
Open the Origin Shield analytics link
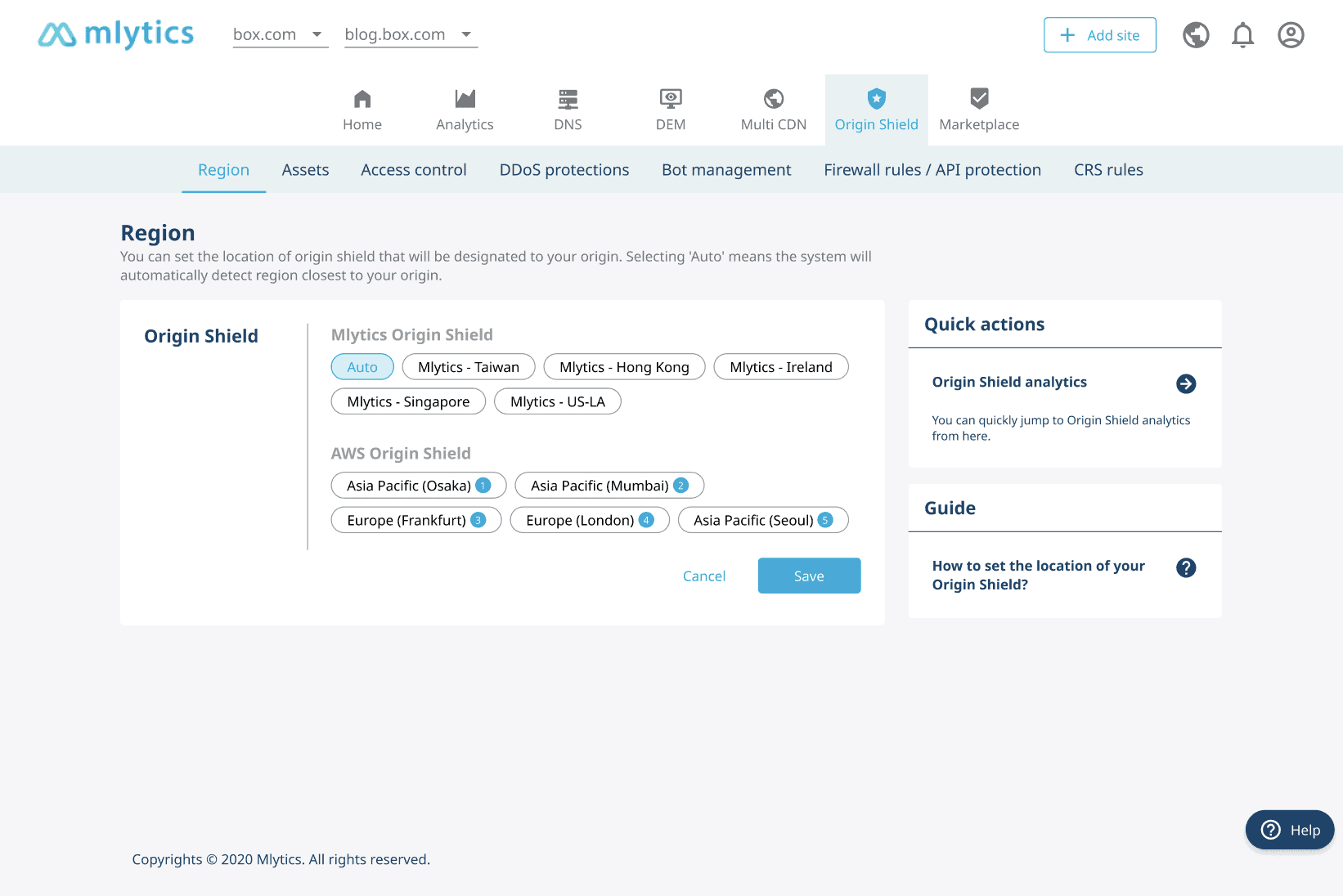(1009, 382)
